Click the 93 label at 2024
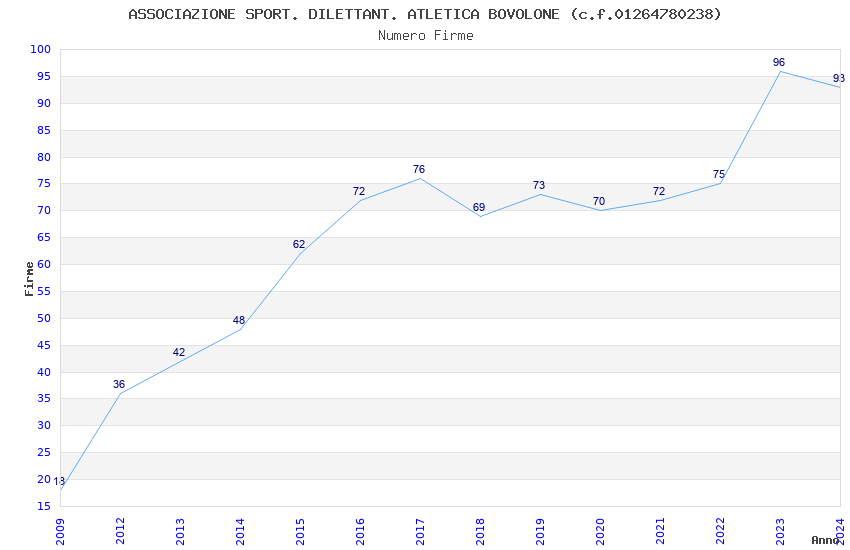 click(x=839, y=79)
